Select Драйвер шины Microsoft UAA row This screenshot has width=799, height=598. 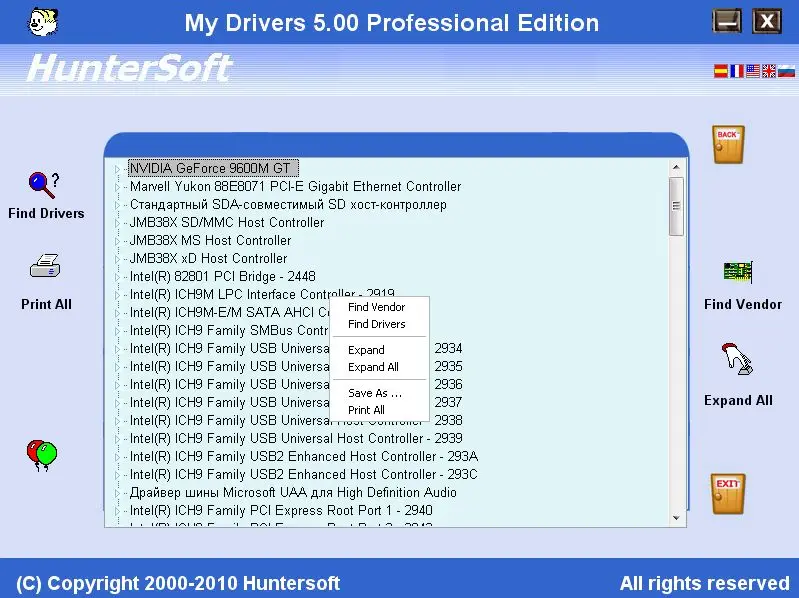point(293,493)
